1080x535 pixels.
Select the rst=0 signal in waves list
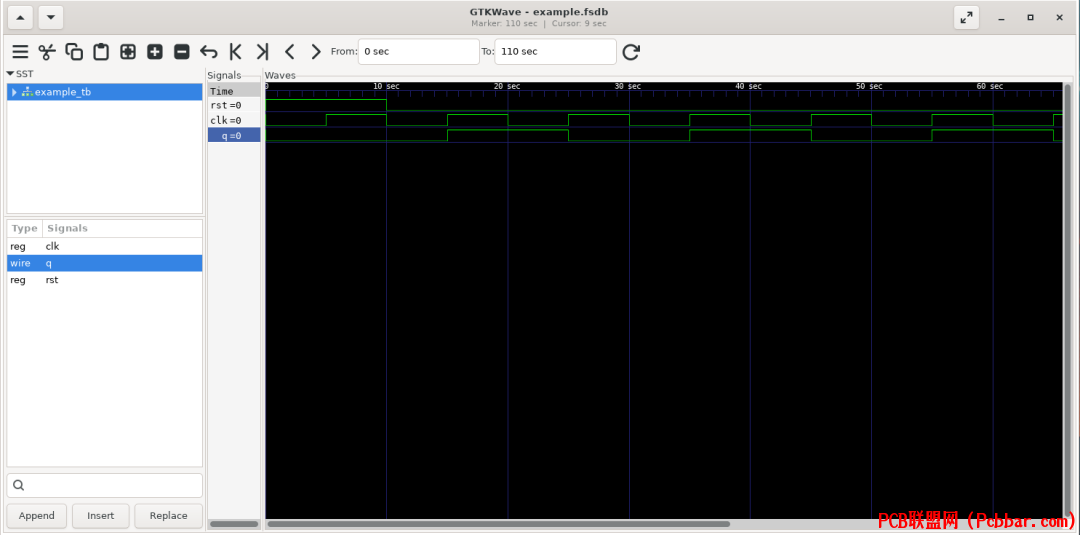(x=234, y=105)
